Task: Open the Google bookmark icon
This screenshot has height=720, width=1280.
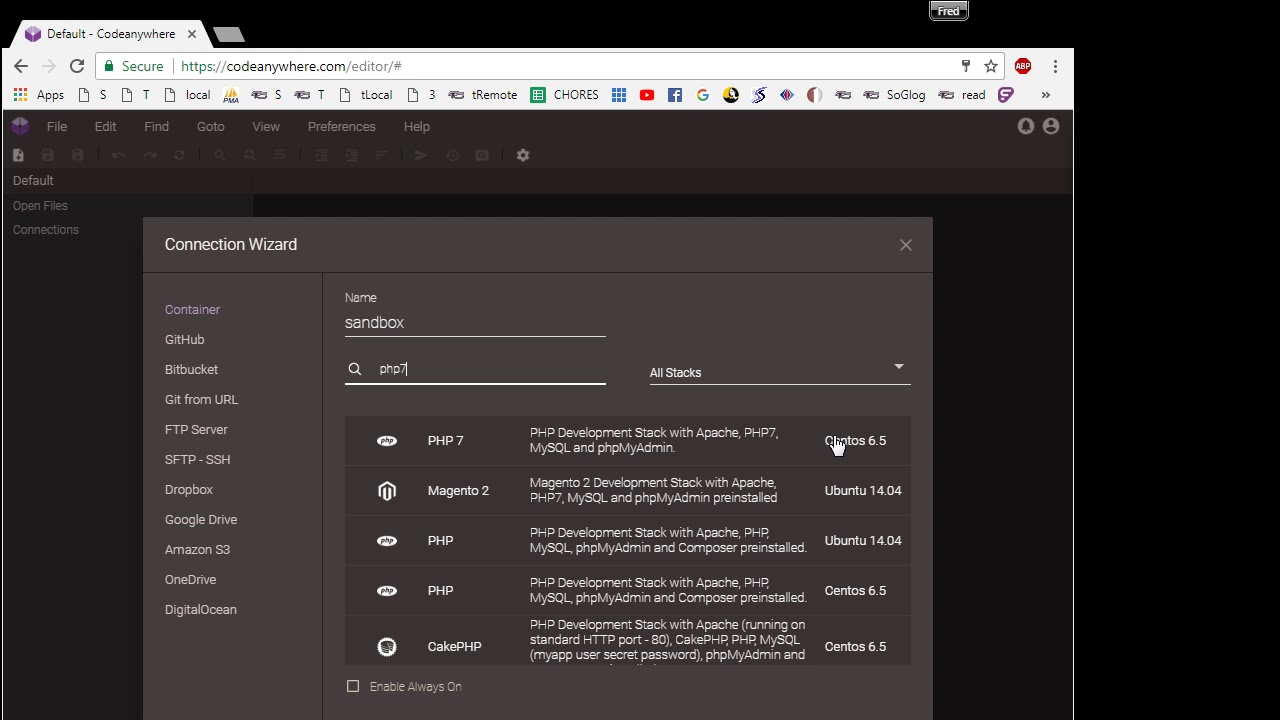Action: point(703,95)
